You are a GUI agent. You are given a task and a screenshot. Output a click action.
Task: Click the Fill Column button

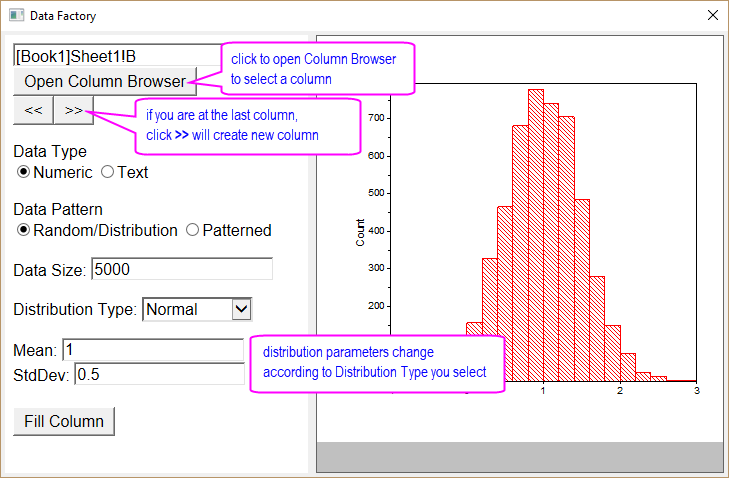(64, 421)
